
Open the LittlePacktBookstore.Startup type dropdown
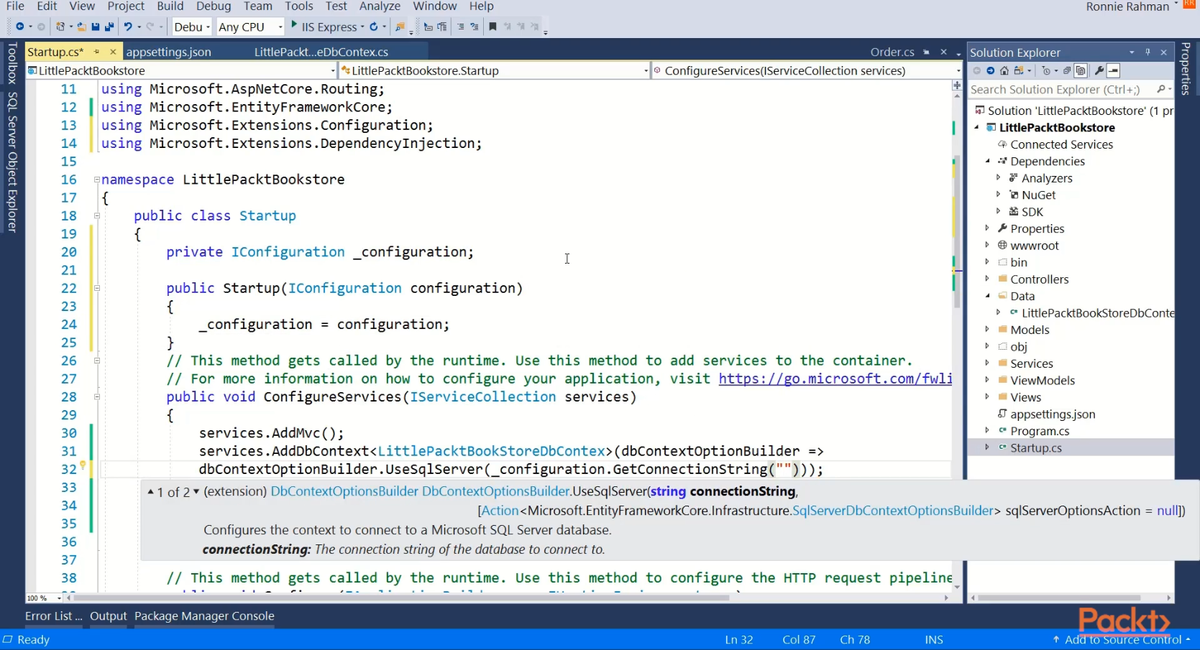point(494,71)
